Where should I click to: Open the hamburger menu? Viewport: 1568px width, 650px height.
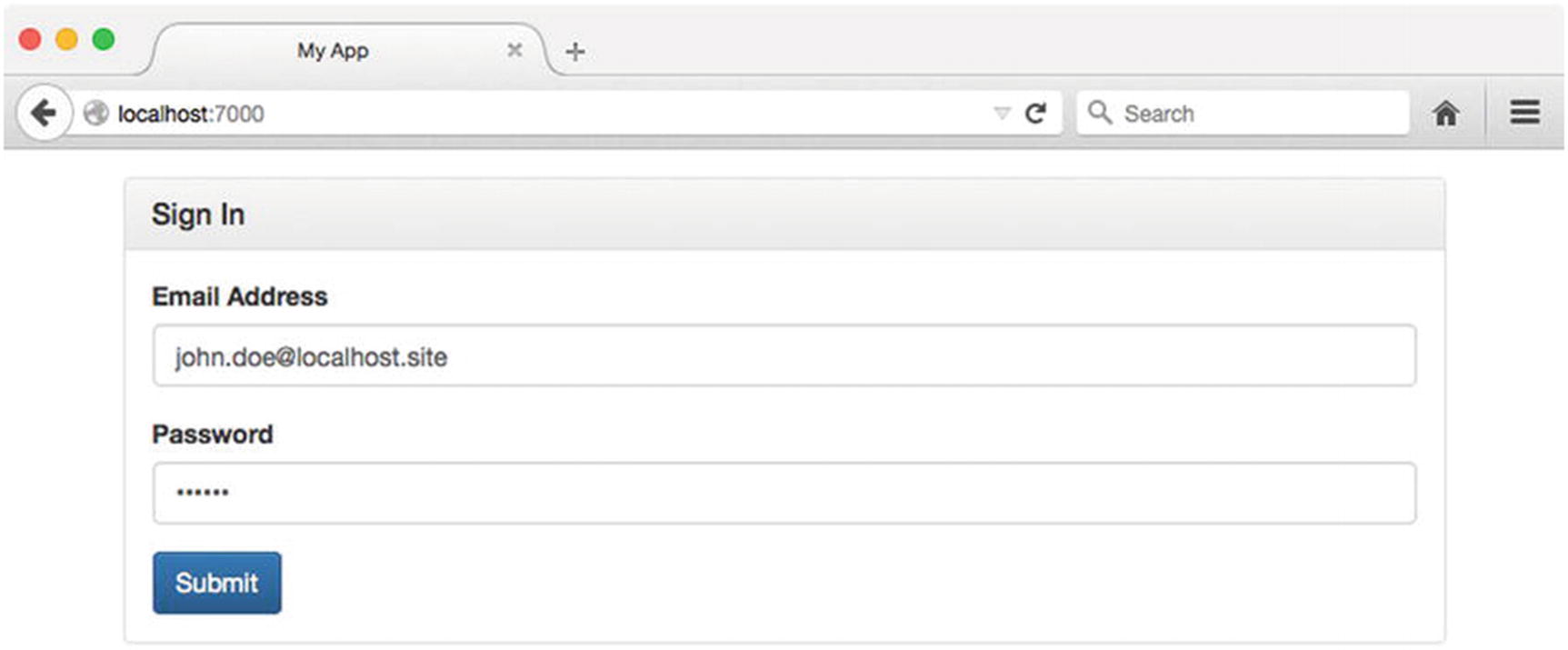(1524, 113)
